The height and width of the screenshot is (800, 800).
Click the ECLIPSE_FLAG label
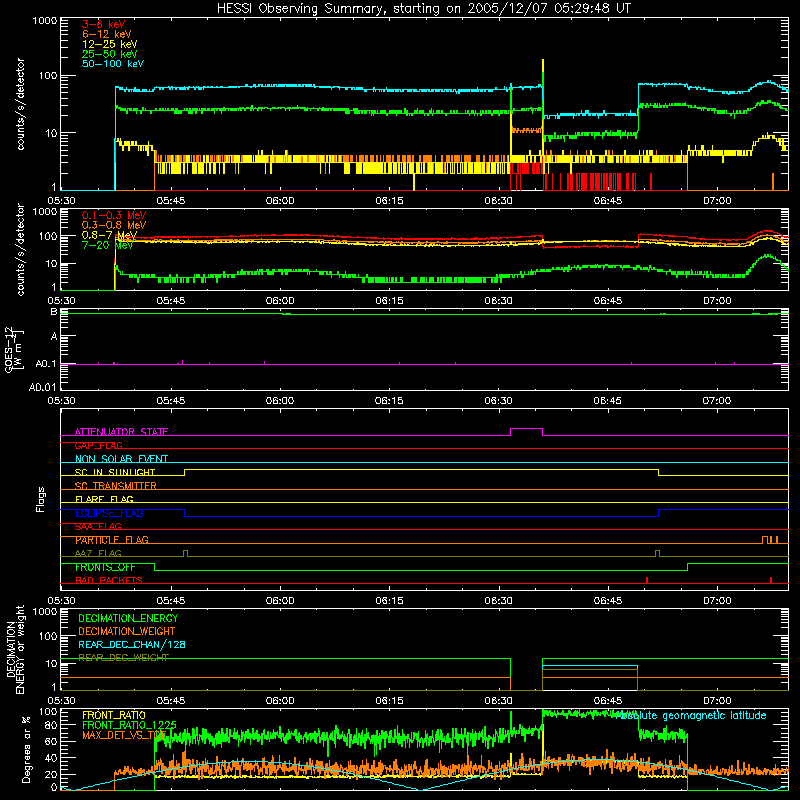tap(109, 513)
